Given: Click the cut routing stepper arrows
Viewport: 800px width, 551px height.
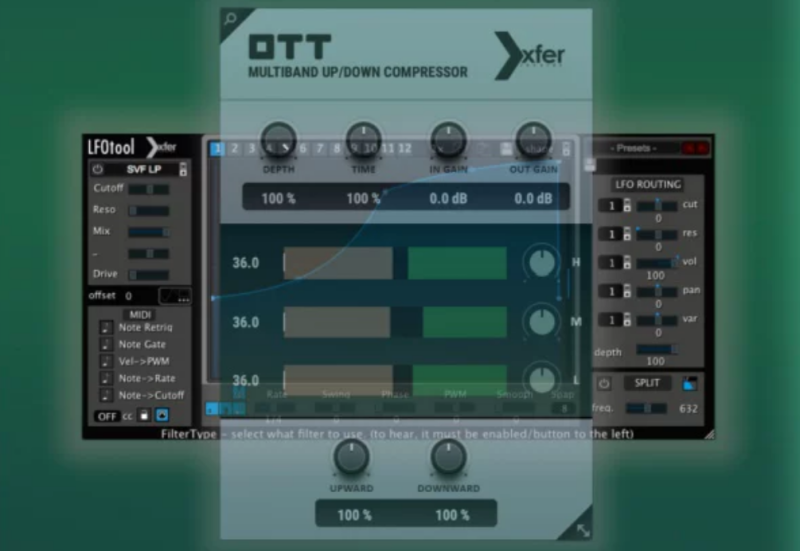Looking at the screenshot, I should [x=627, y=206].
